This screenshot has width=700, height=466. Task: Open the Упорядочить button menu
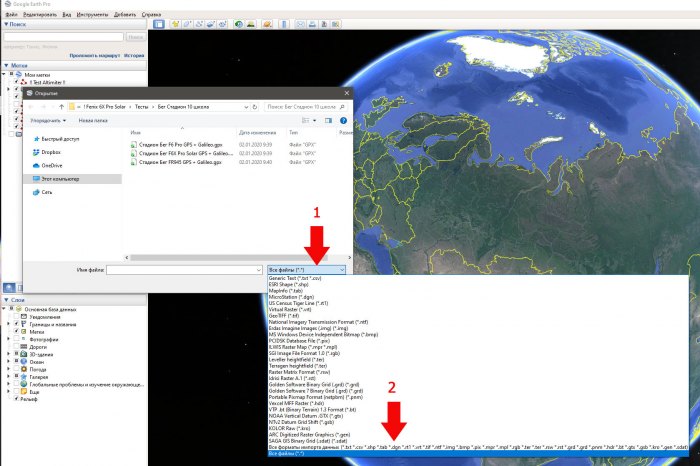(x=48, y=121)
